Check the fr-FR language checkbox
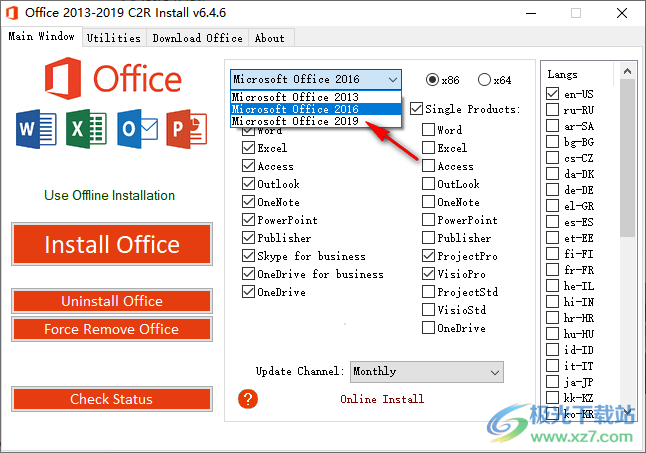Image resolution: width=646 pixels, height=453 pixels. 552,269
